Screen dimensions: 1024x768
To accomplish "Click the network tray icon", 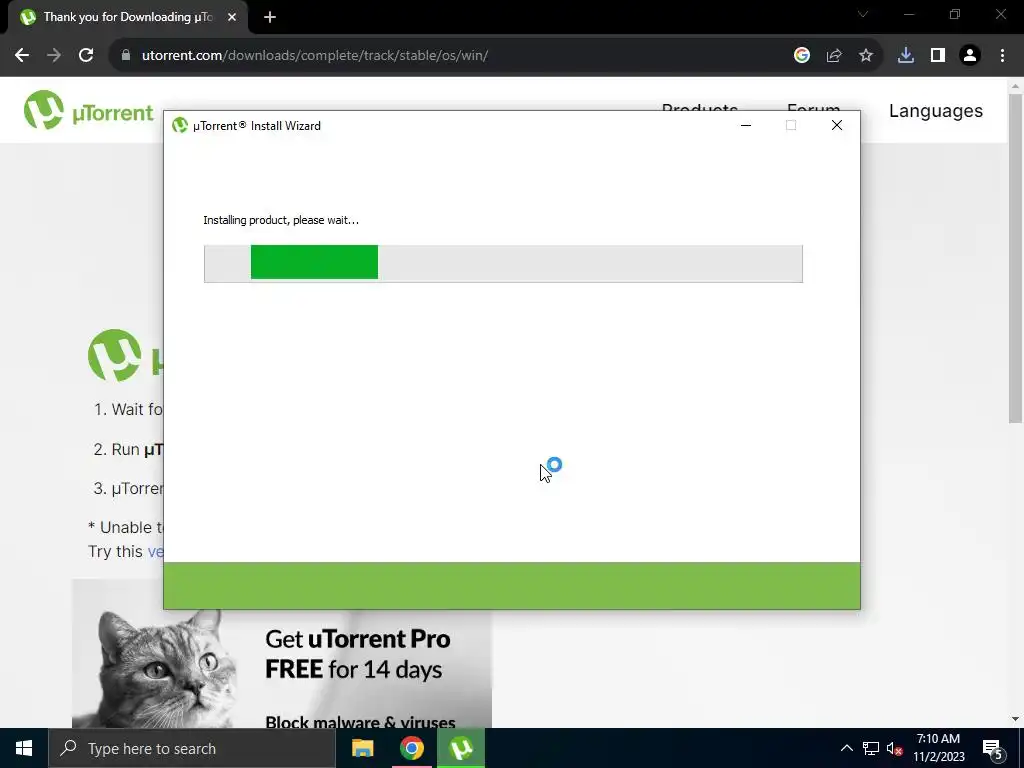I will (x=871, y=748).
